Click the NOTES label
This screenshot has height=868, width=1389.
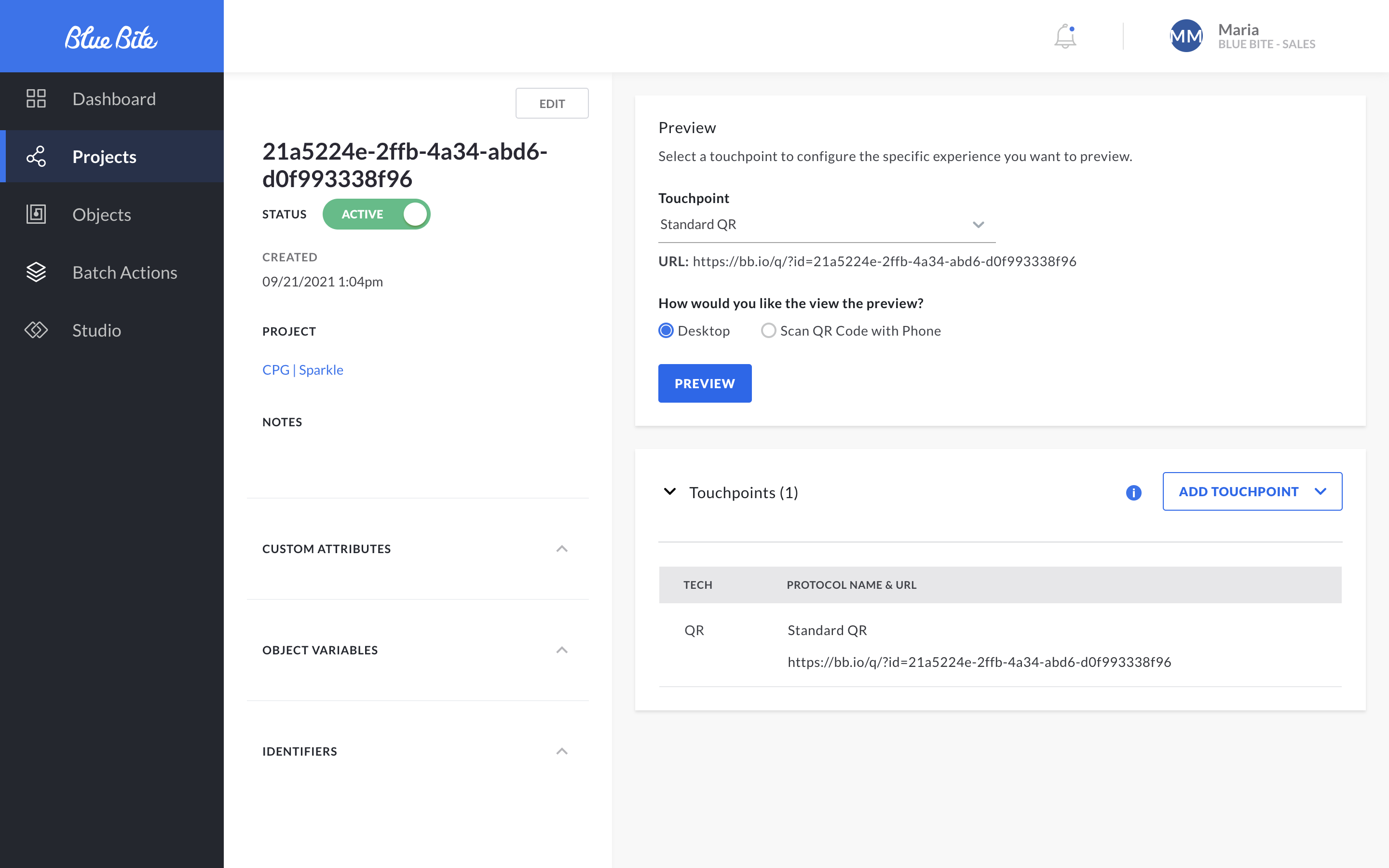pos(282,422)
